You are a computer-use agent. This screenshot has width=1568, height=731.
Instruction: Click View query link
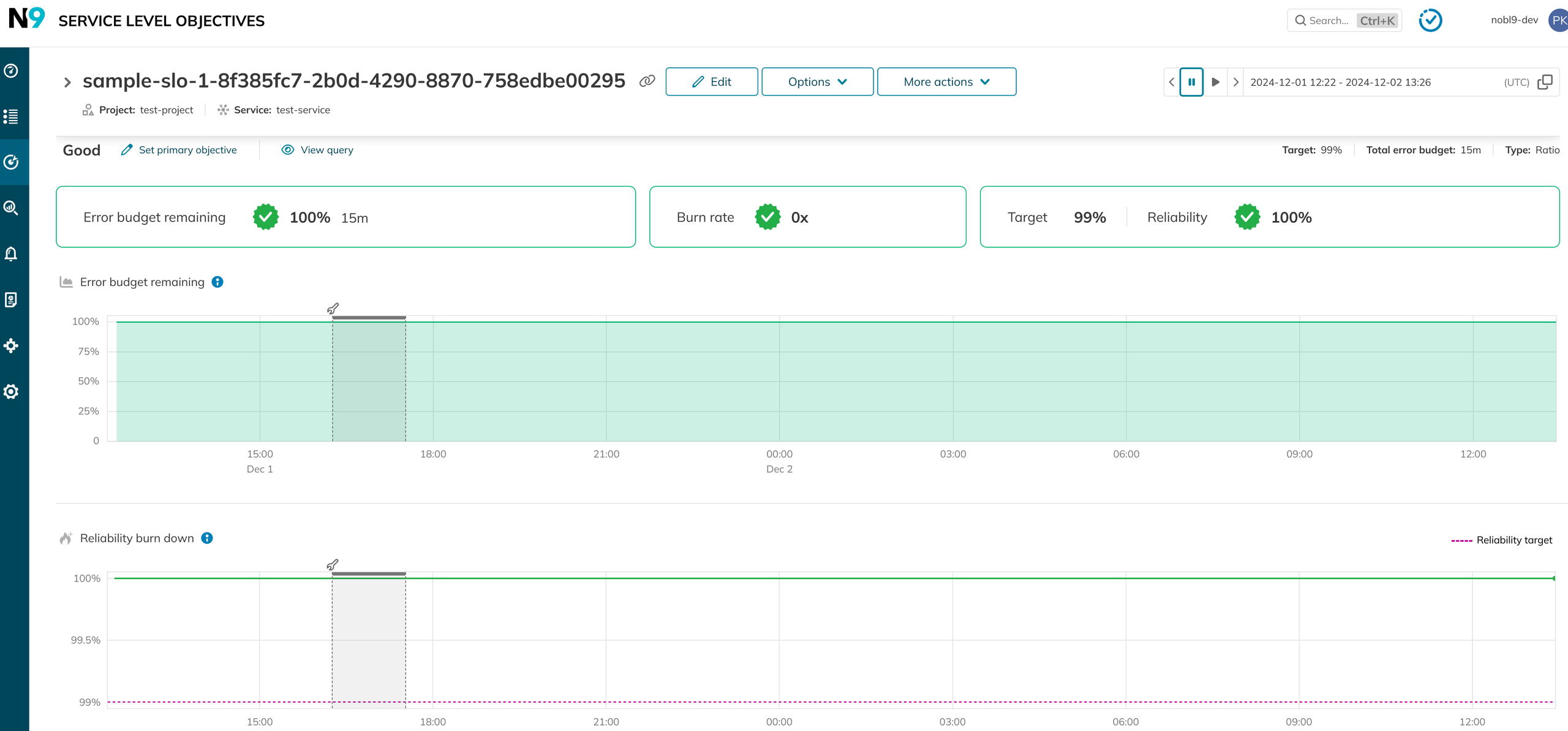(317, 150)
